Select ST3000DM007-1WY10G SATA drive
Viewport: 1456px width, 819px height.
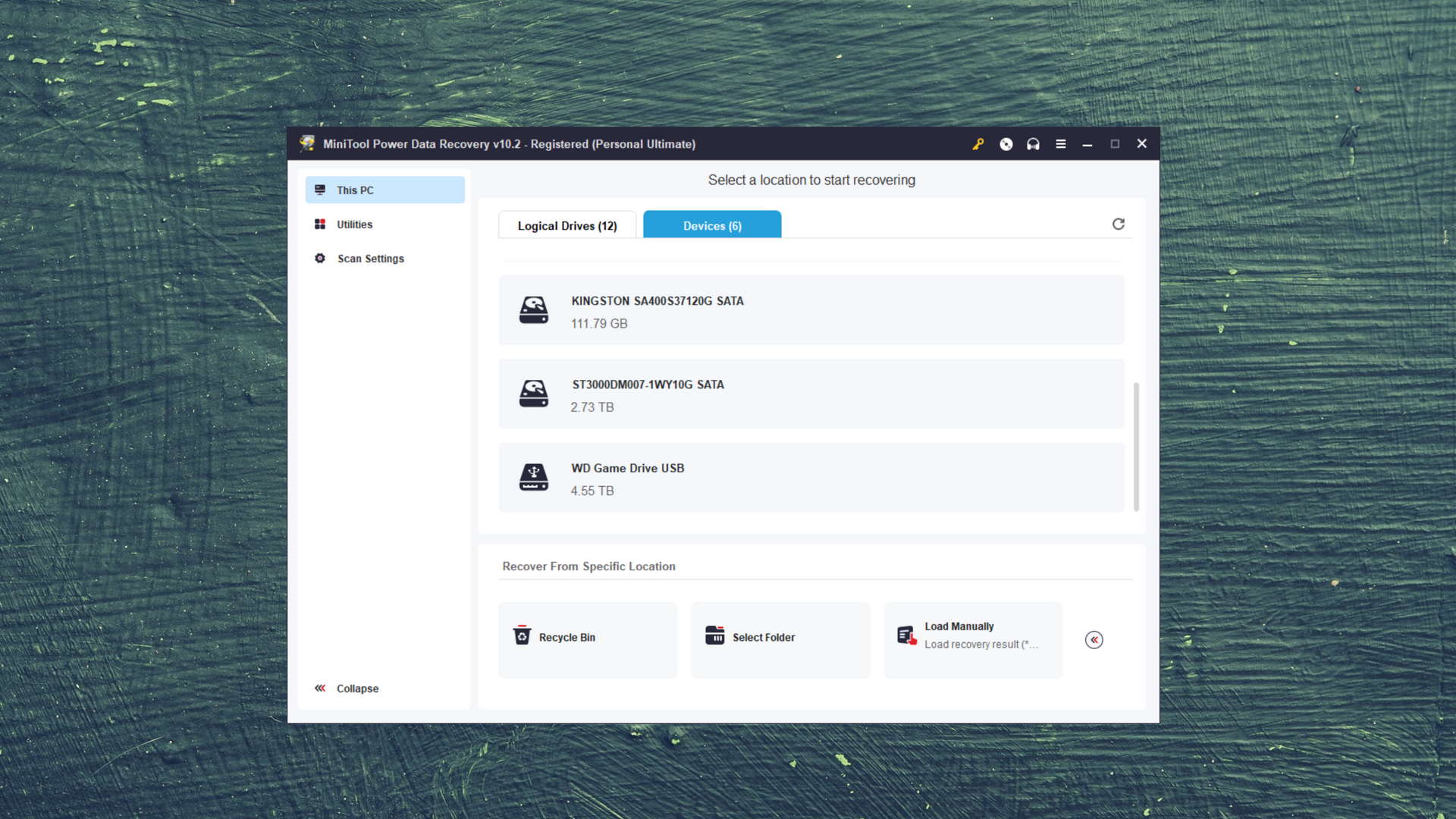pos(811,395)
